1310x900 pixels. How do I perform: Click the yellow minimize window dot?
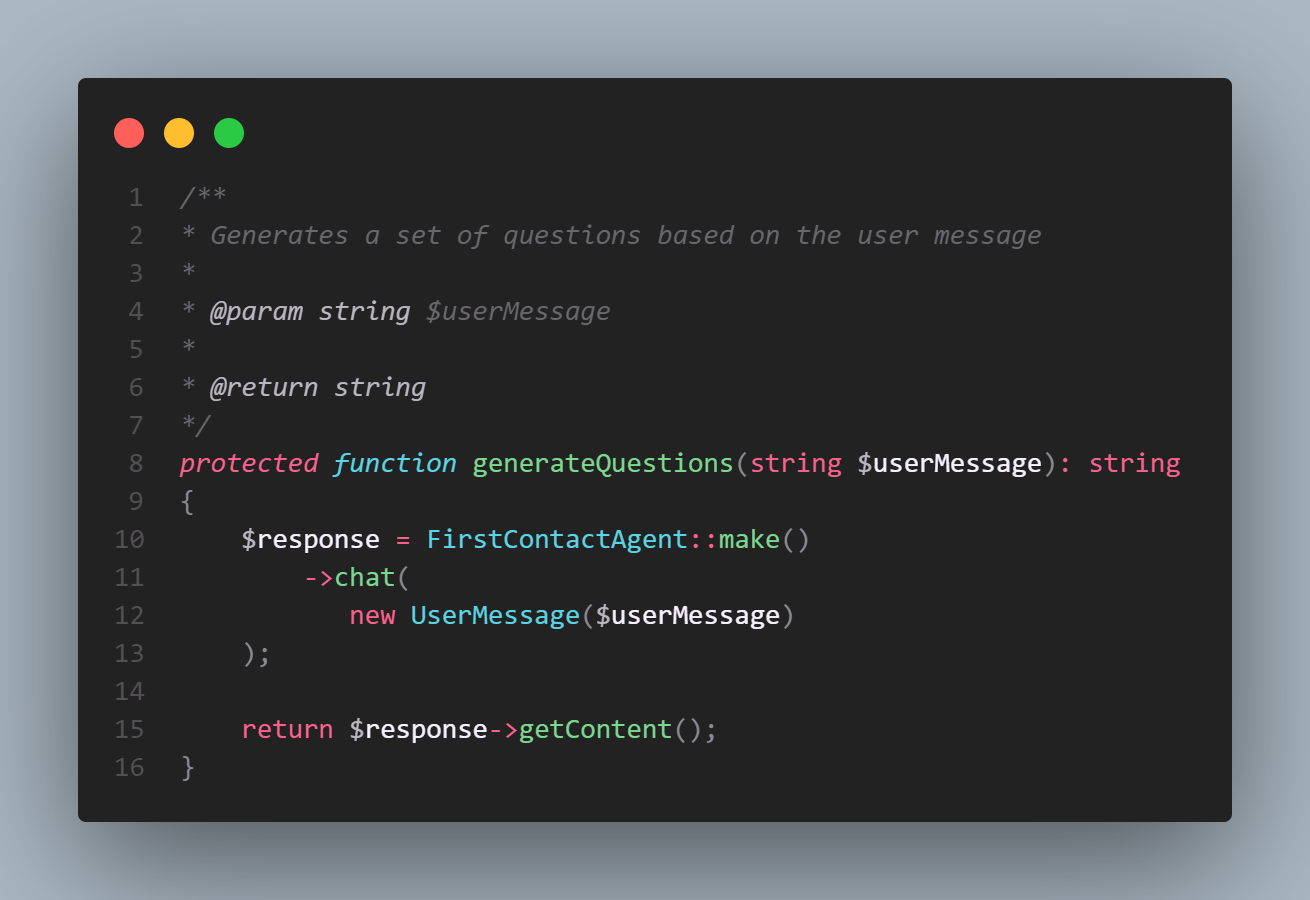(x=179, y=133)
